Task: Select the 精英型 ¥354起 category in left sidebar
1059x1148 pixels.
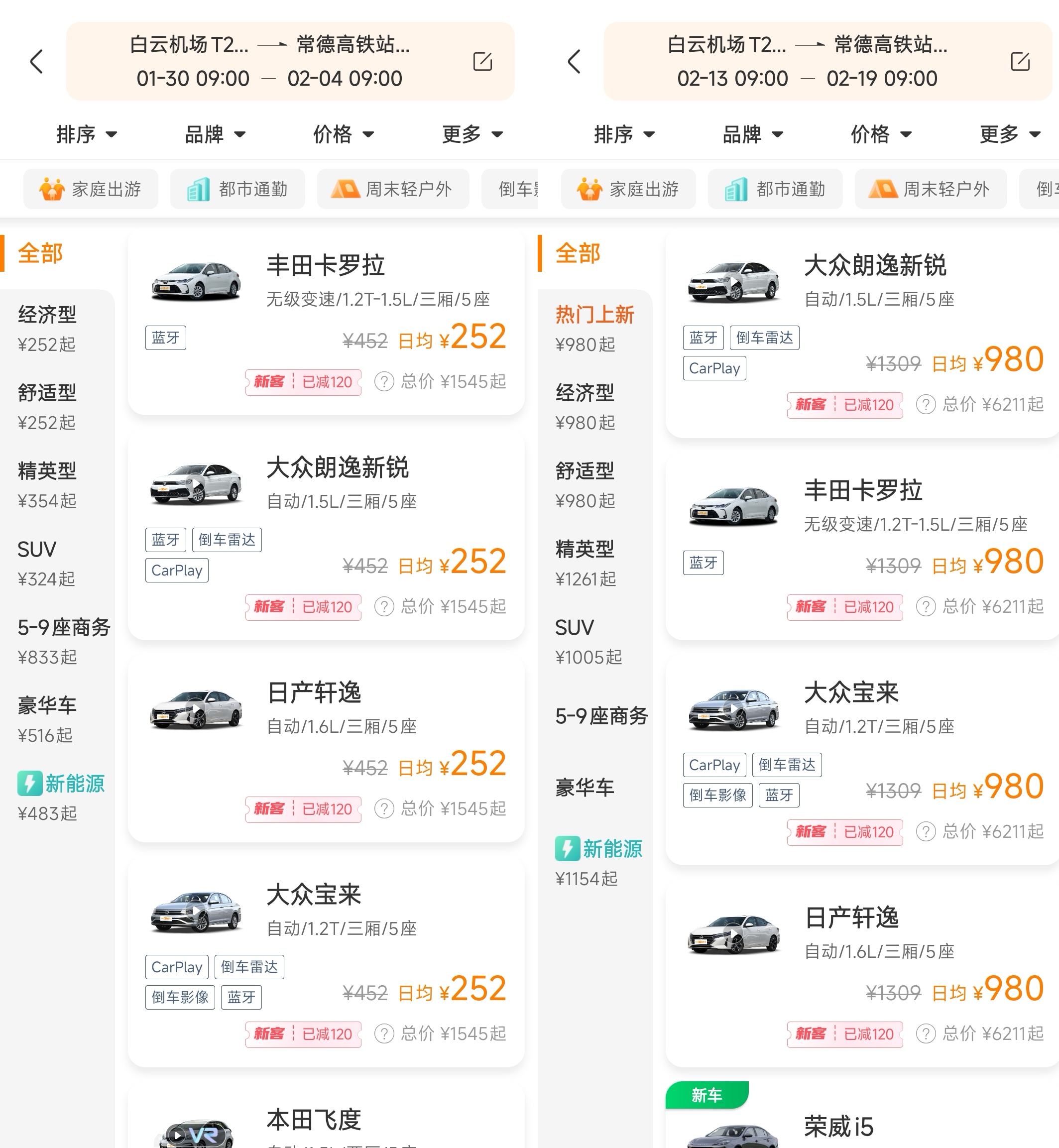Action: 48,484
